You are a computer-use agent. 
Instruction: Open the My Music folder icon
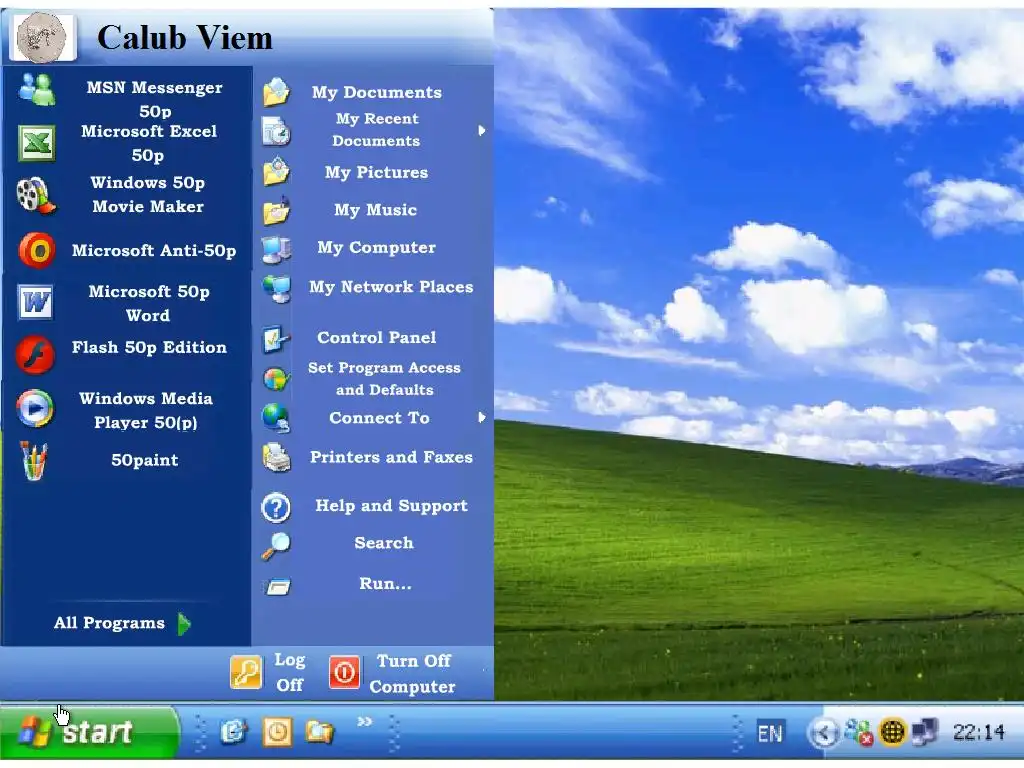pyautogui.click(x=276, y=210)
